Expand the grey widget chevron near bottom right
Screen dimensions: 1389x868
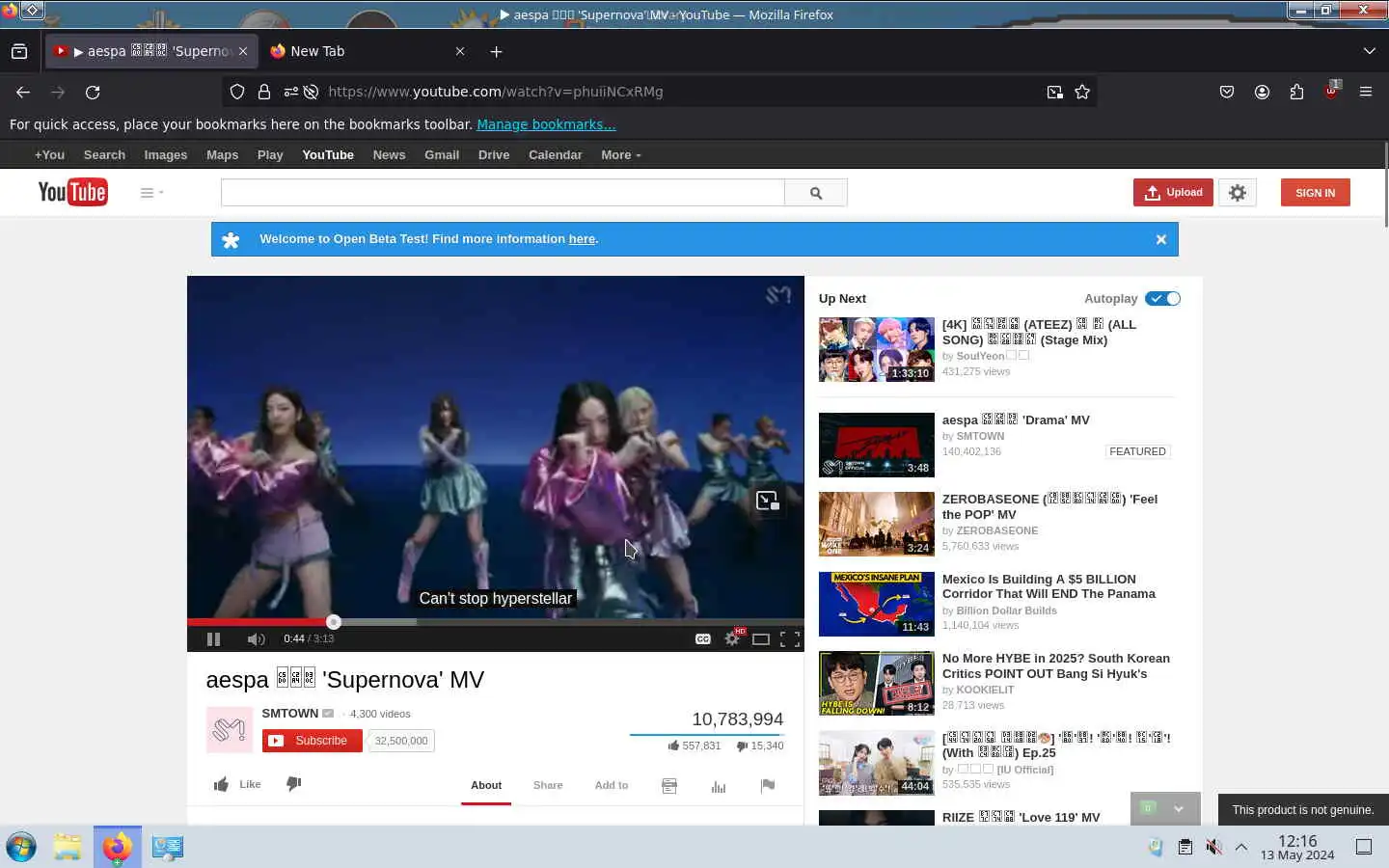point(1179,809)
